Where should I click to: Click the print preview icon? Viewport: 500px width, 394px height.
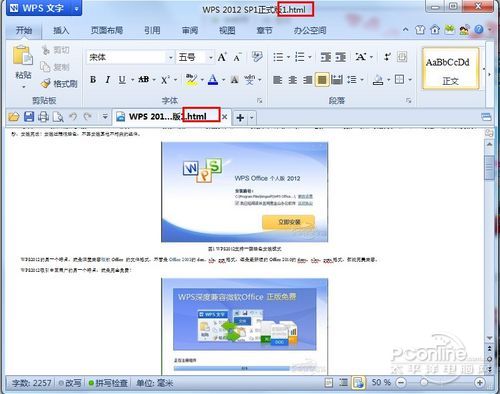(x=58, y=117)
